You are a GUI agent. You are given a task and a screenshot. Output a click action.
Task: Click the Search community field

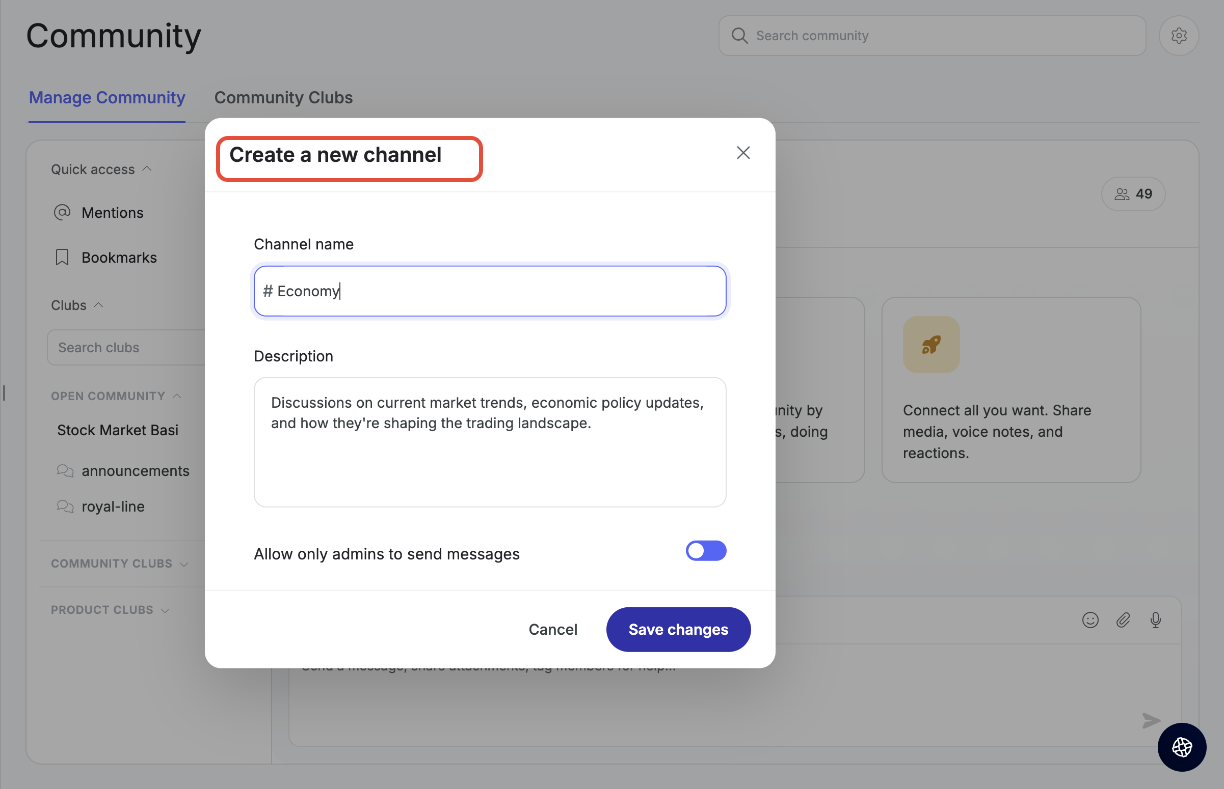[932, 36]
